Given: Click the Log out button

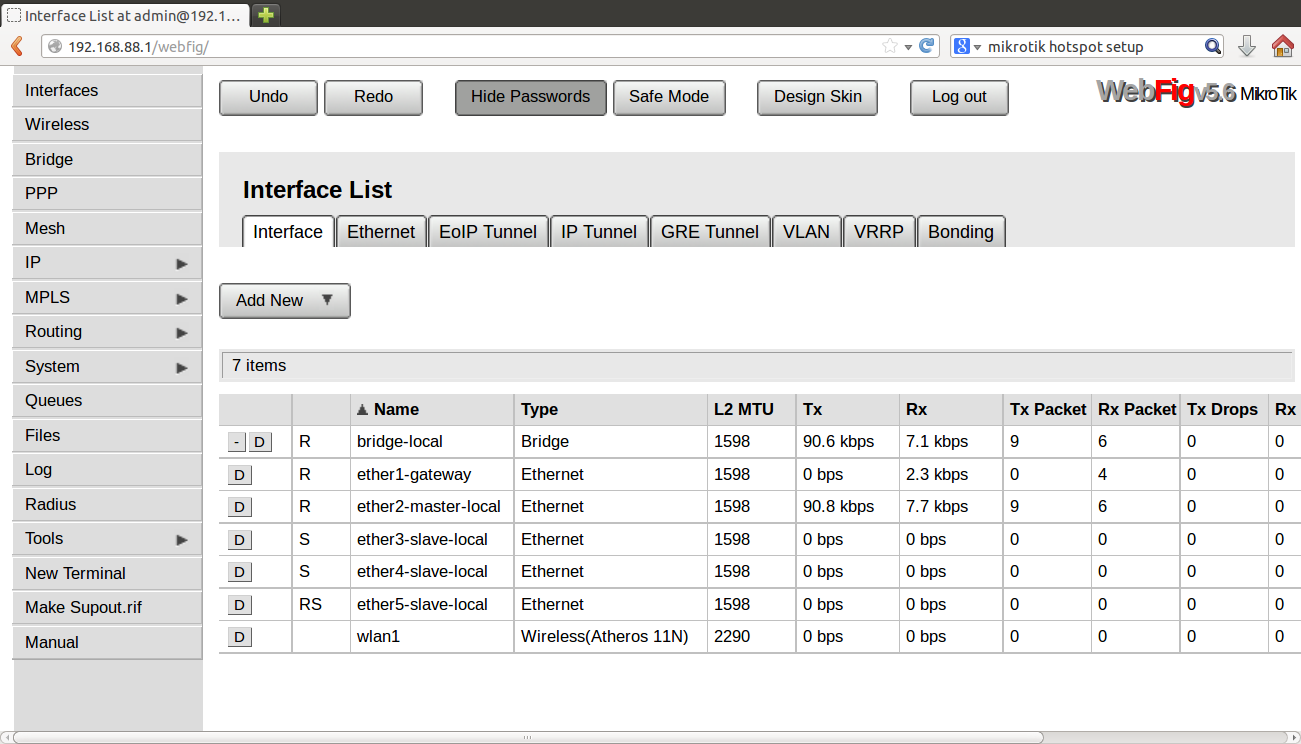Looking at the screenshot, I should (x=959, y=97).
